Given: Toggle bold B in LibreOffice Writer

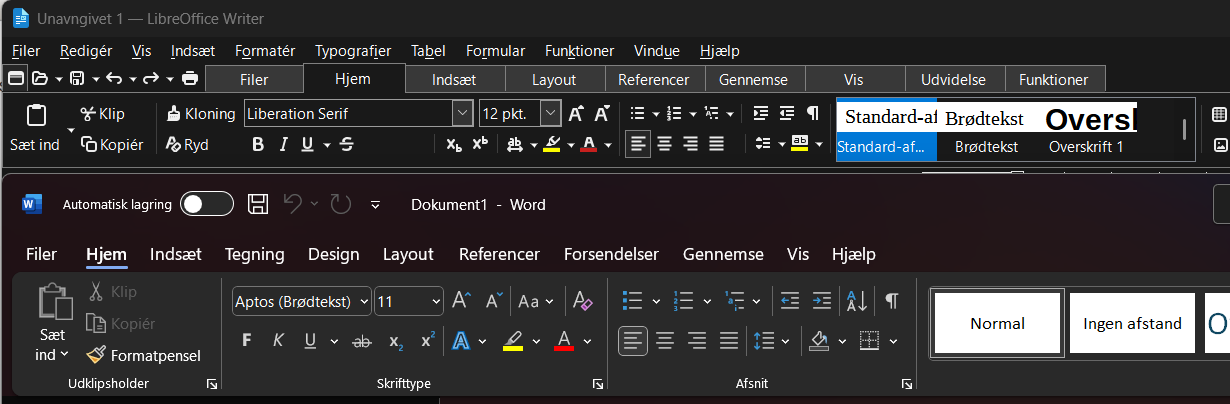Looking at the screenshot, I should click(258, 145).
